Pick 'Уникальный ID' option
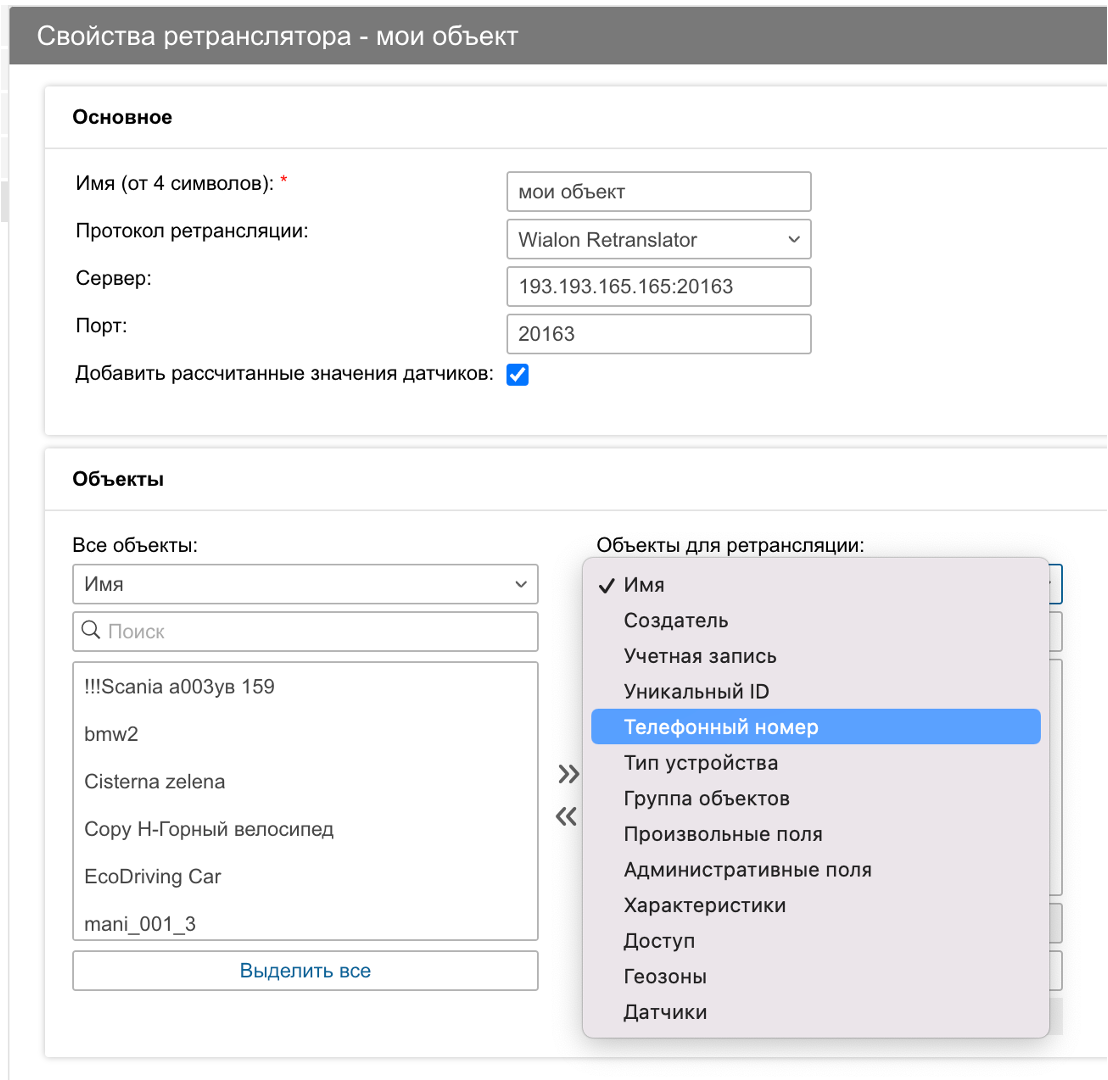The image size is (1108, 1080). [696, 692]
